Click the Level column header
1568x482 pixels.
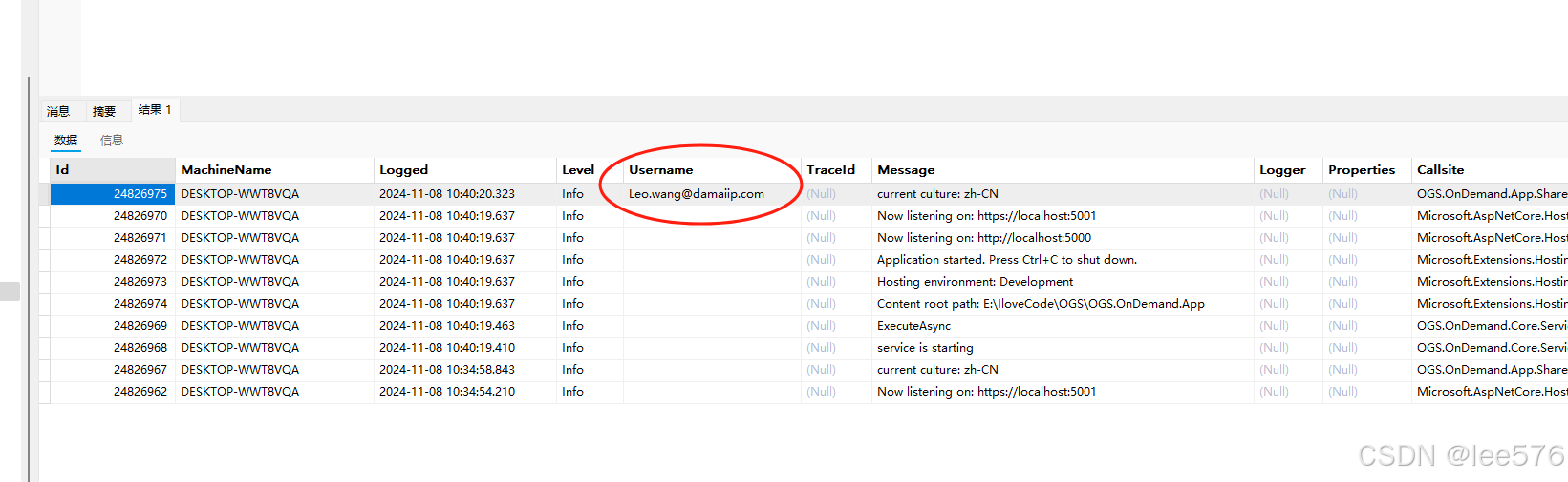(590, 170)
